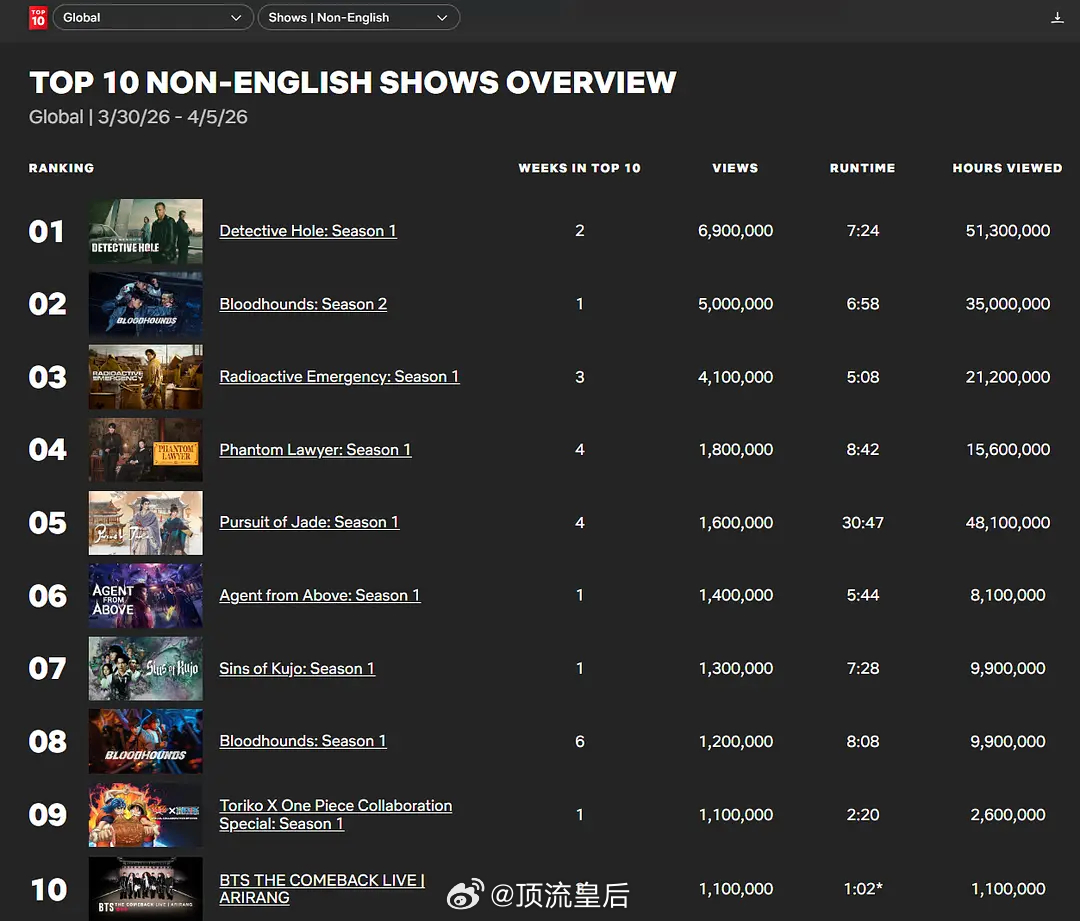
Task: Open Bloodhounds: Season 2 link
Action: tap(303, 304)
